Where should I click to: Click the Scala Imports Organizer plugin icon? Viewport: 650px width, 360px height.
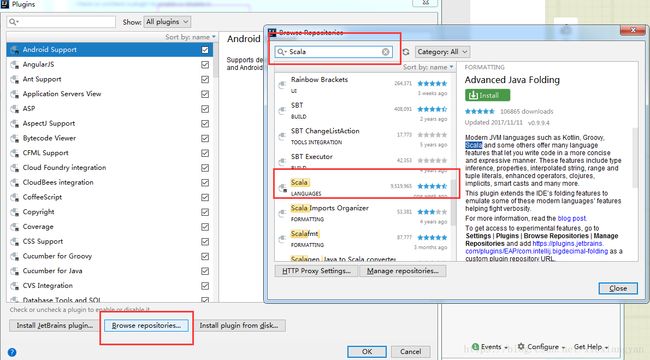[282, 214]
